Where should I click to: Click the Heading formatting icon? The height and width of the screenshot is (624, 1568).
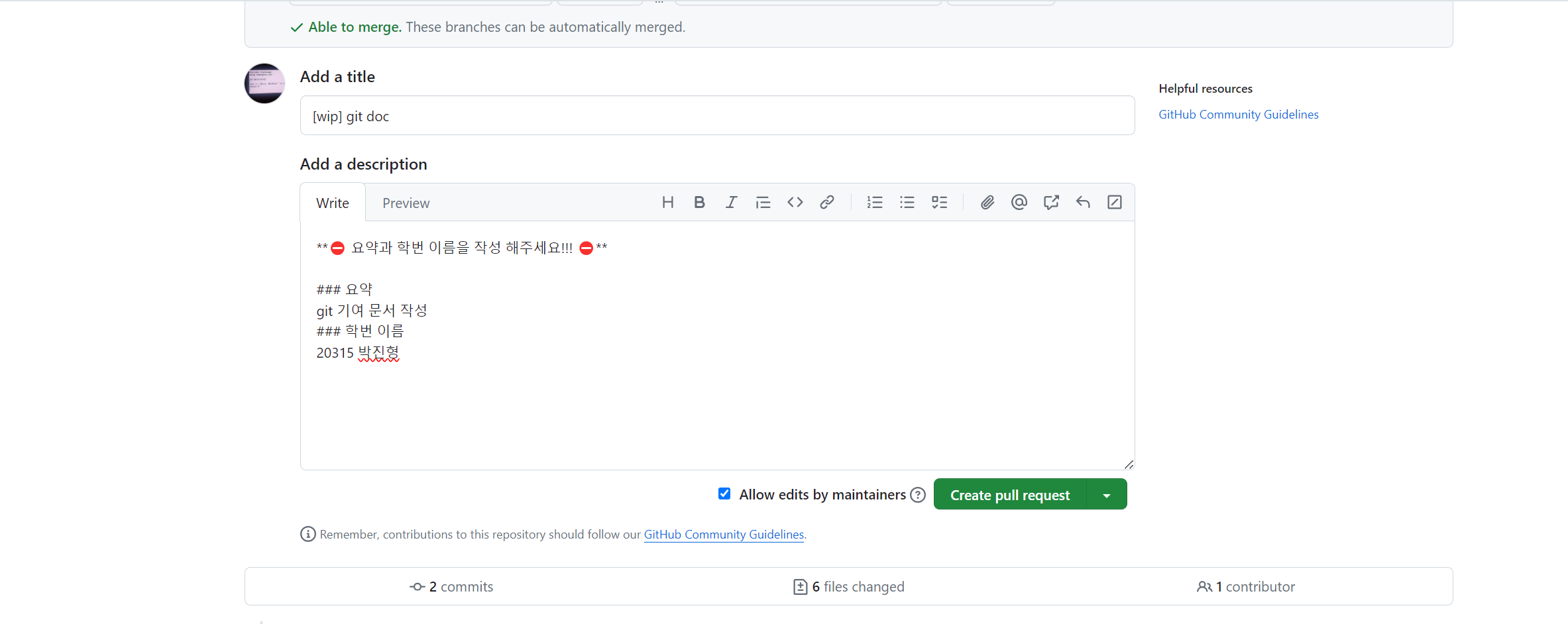coord(667,203)
